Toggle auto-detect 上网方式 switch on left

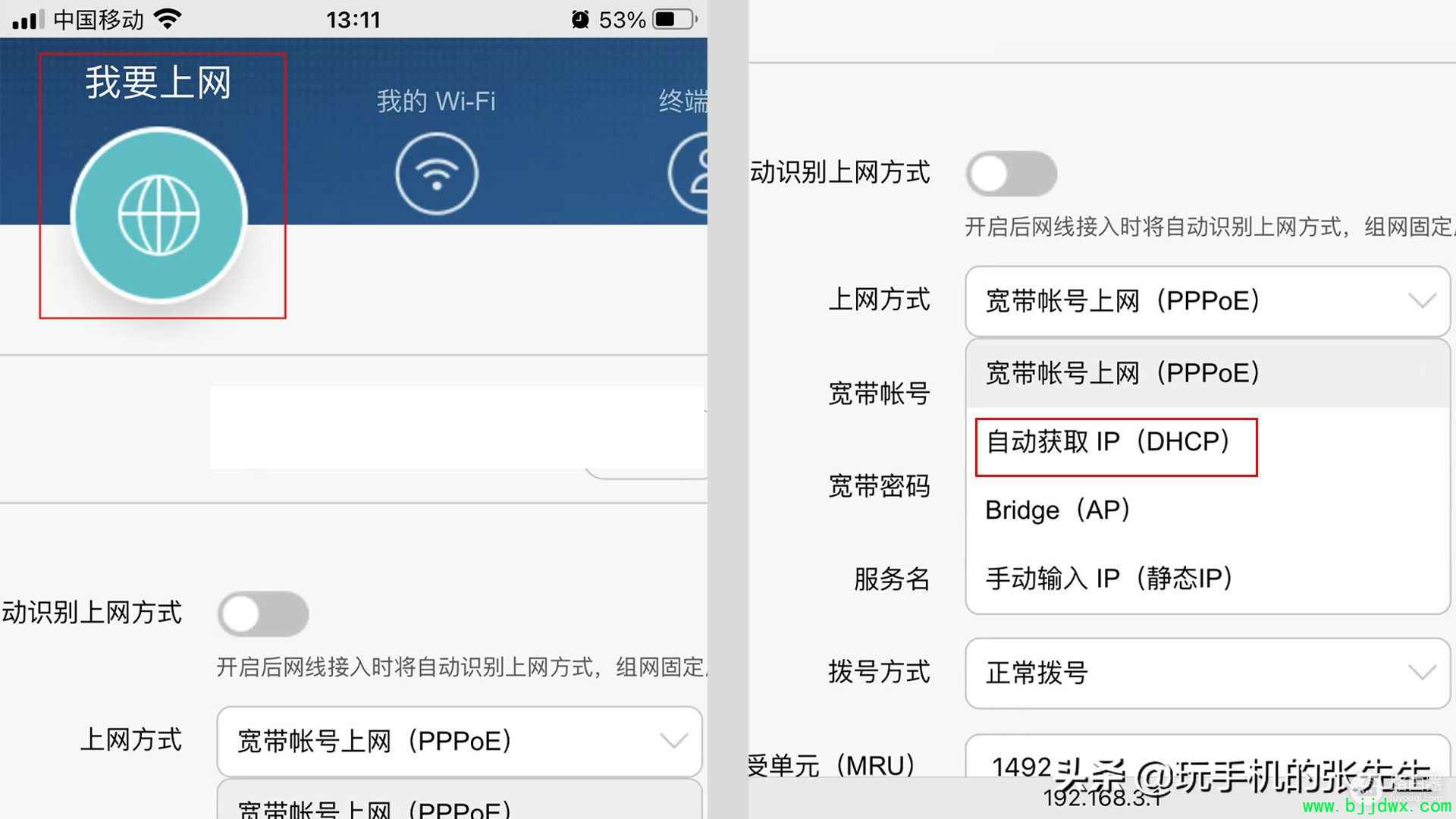click(263, 614)
